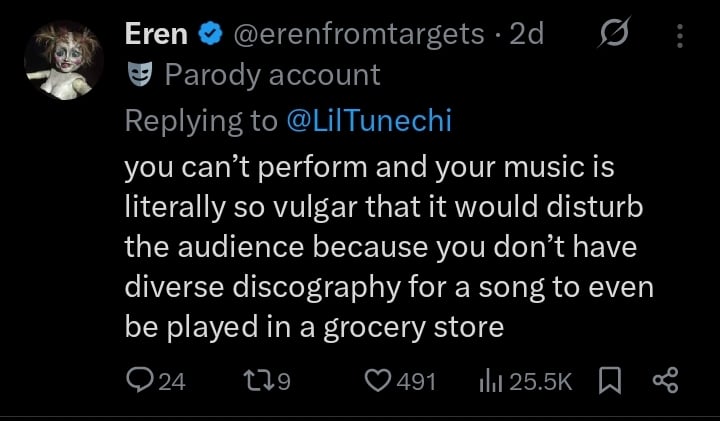Click the reply count 24
The image size is (720, 421).
[172, 381]
